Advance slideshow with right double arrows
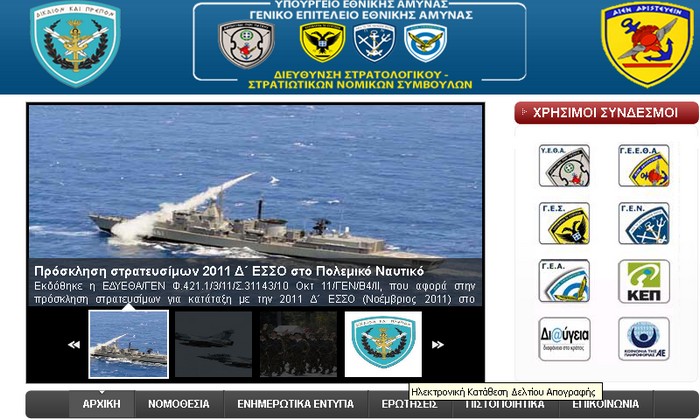 tap(437, 345)
